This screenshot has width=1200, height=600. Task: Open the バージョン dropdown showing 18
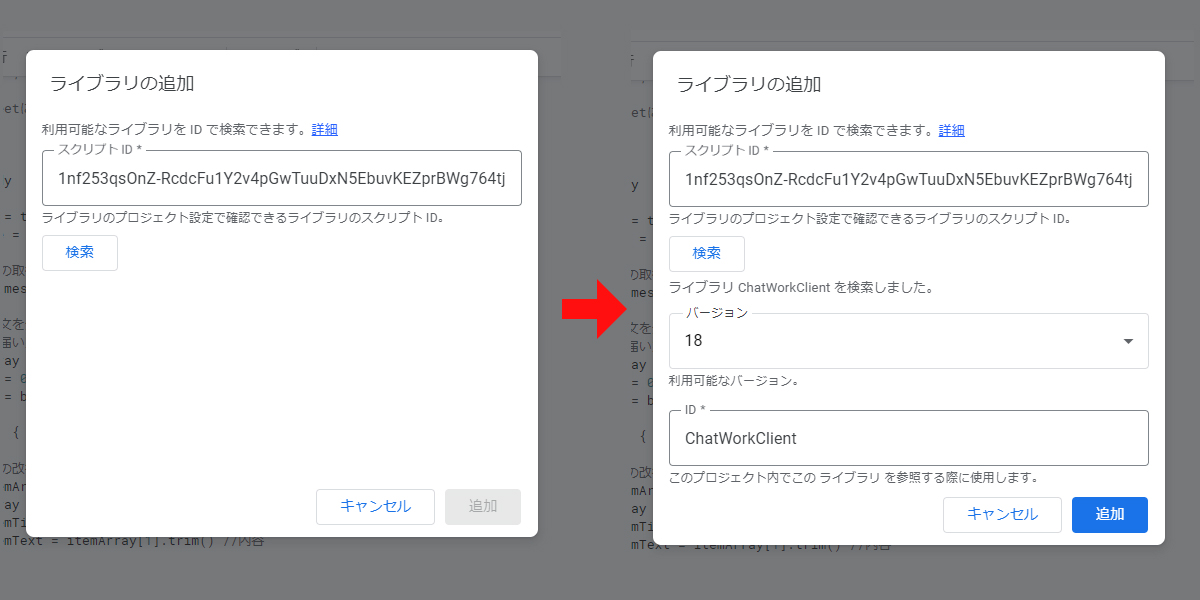[909, 341]
